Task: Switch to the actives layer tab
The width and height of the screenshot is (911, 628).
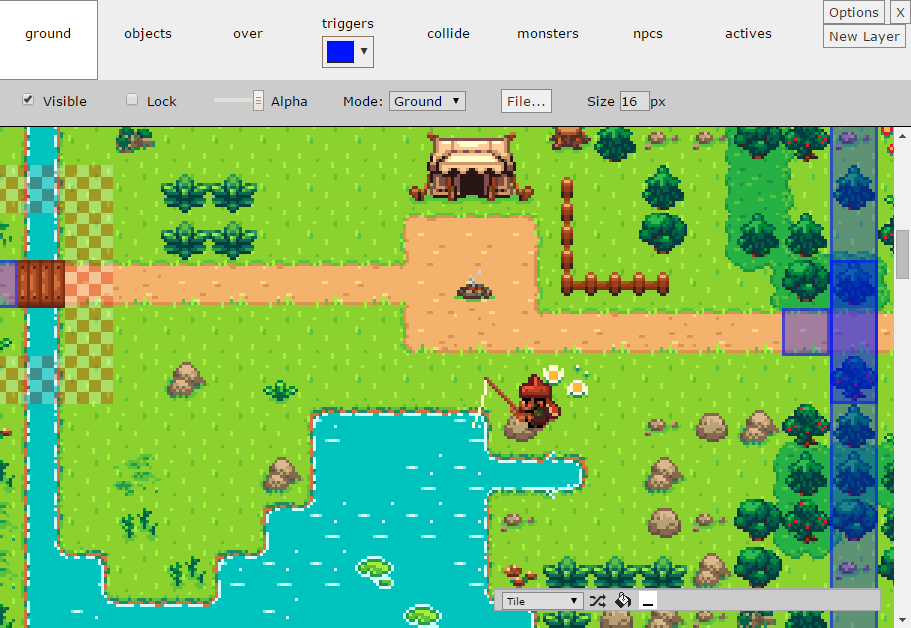Action: [748, 34]
